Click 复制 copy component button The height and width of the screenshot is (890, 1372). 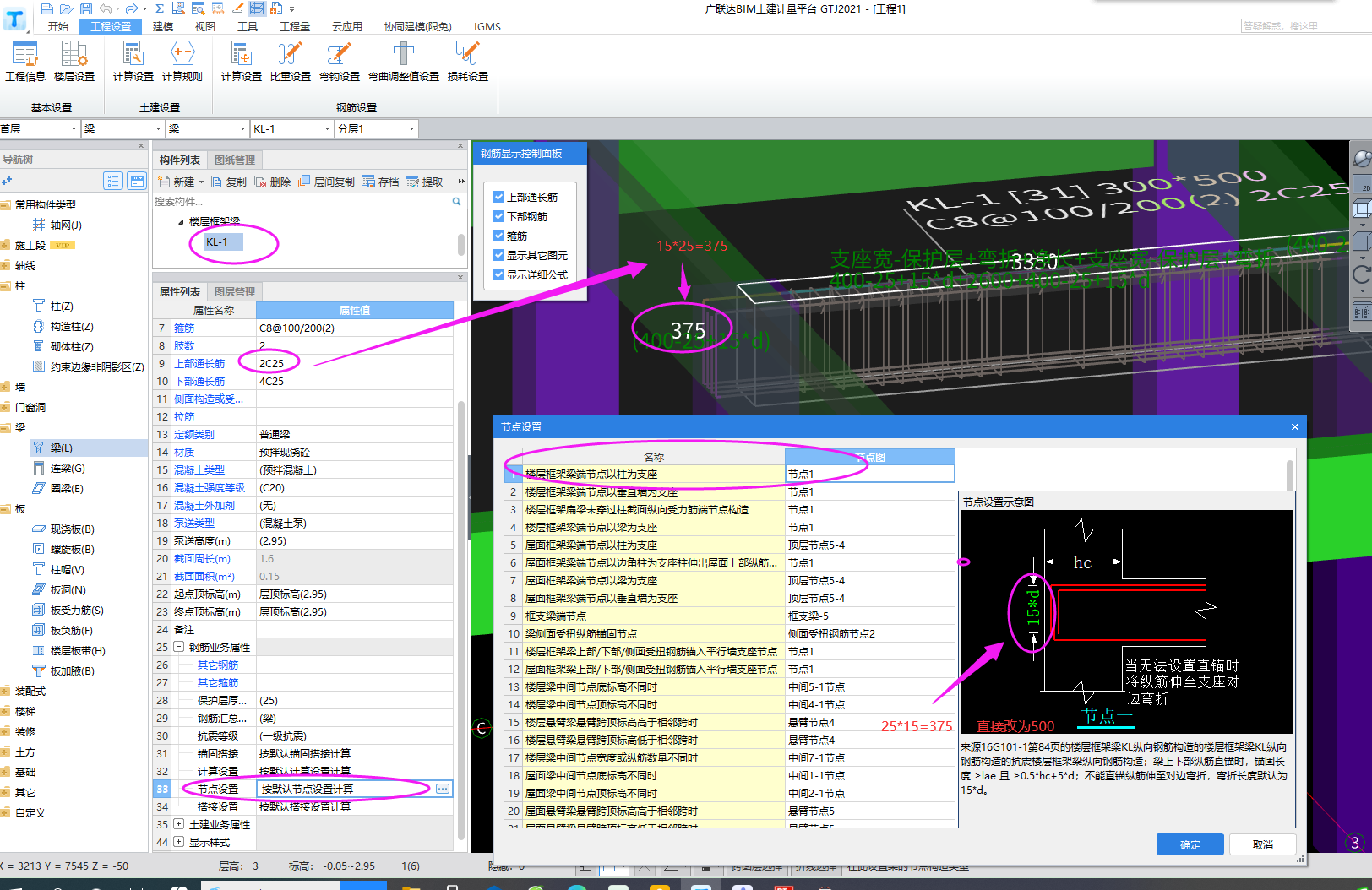click(x=229, y=182)
